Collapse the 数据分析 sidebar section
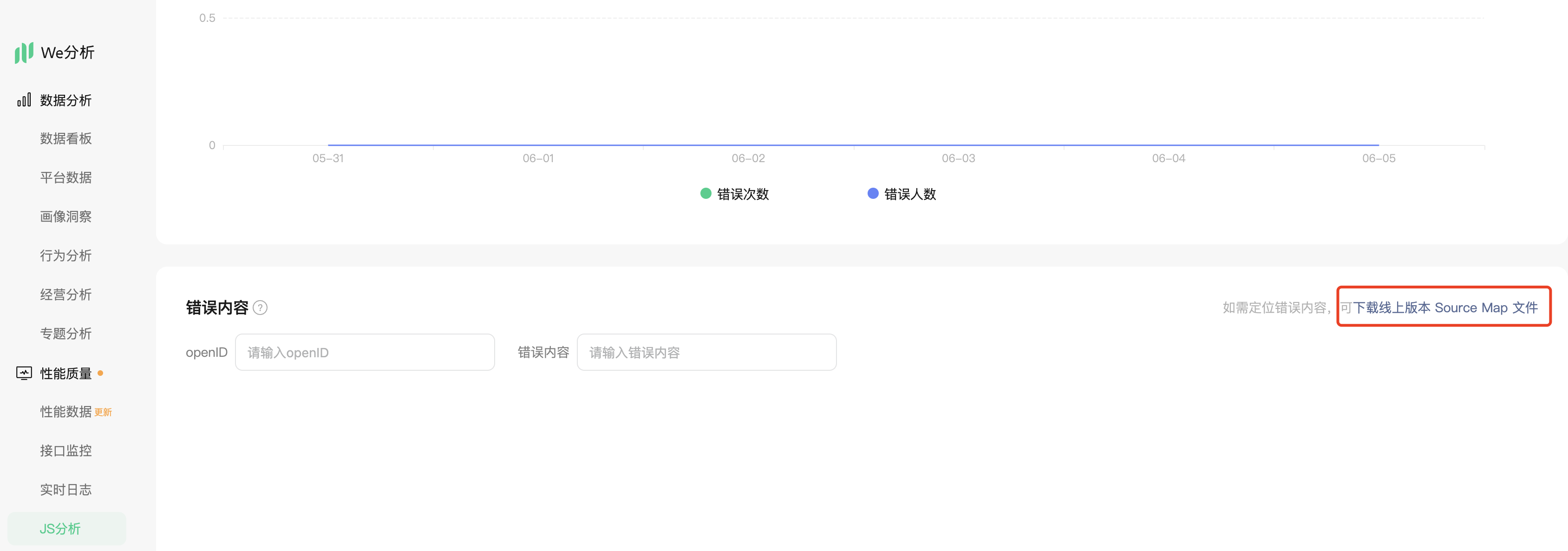1568x551 pixels. point(66,100)
